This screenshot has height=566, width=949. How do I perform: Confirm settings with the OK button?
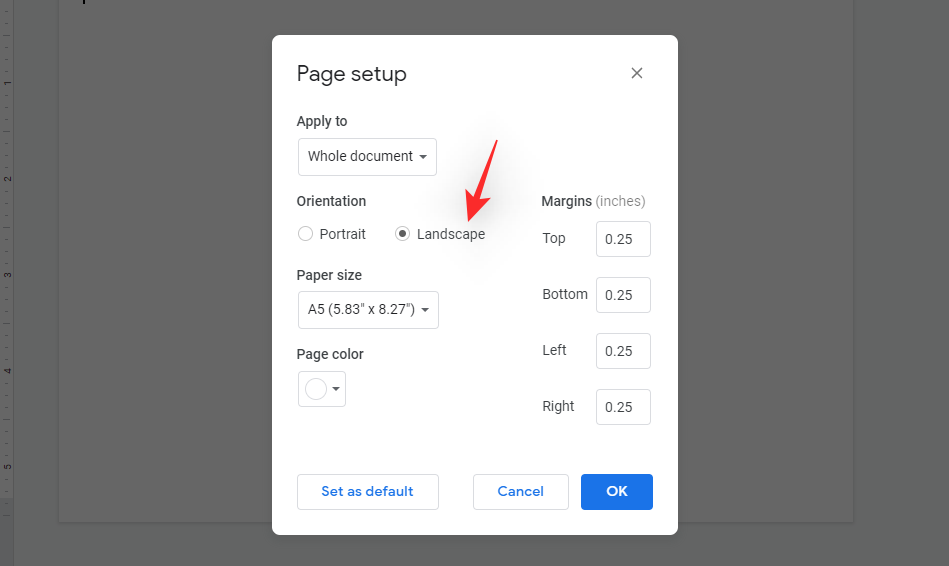coord(616,492)
